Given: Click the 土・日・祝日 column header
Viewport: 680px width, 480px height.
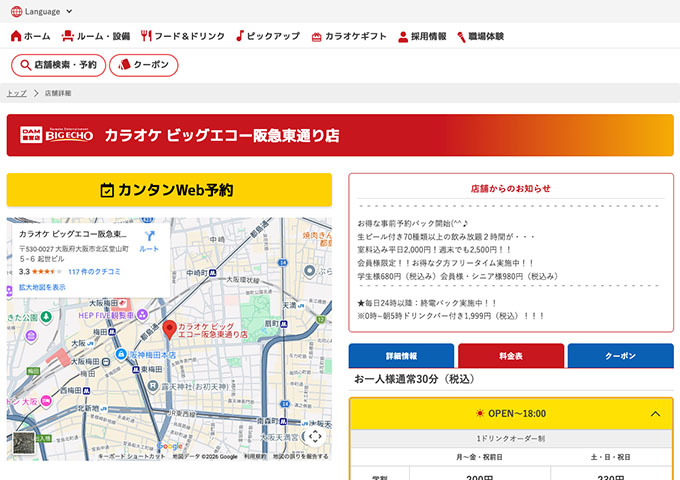Looking at the screenshot, I should tap(611, 457).
